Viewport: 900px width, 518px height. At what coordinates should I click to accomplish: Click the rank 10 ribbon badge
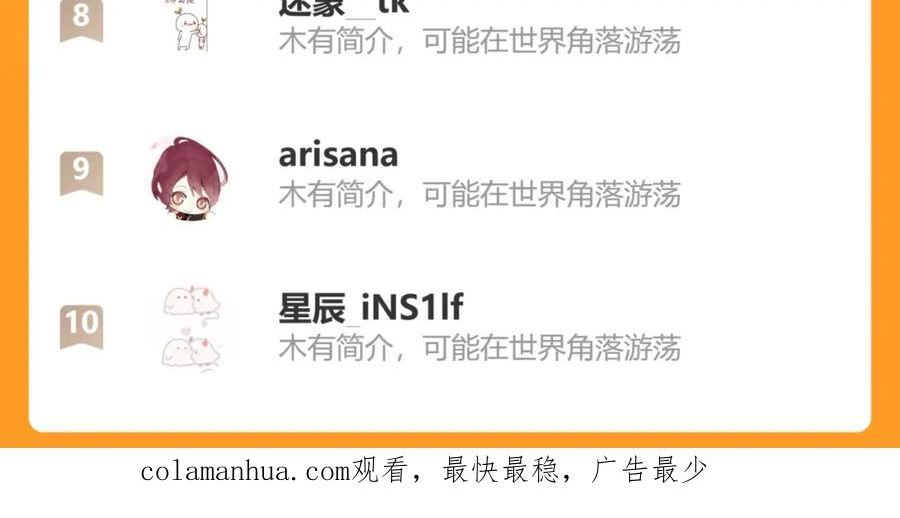[82, 327]
